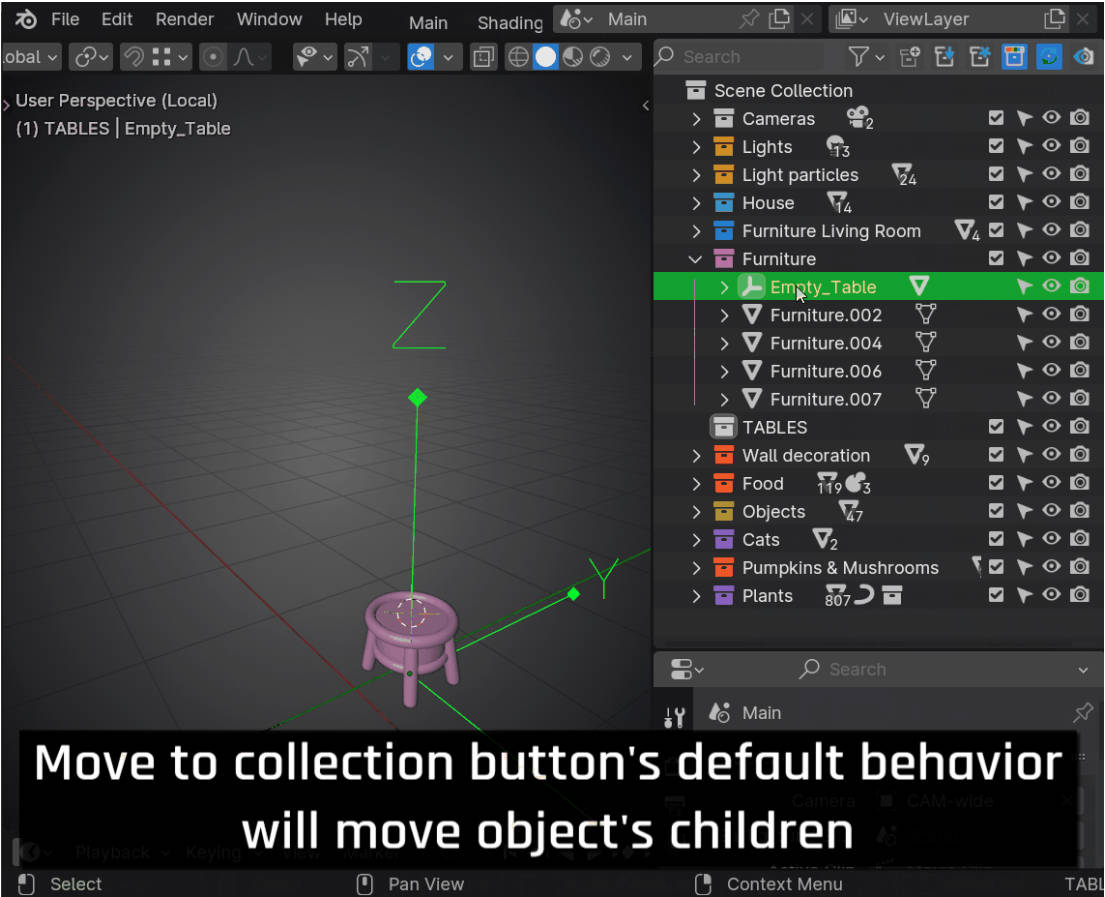Toggle X-Ray mode in the viewport header

tap(483, 57)
